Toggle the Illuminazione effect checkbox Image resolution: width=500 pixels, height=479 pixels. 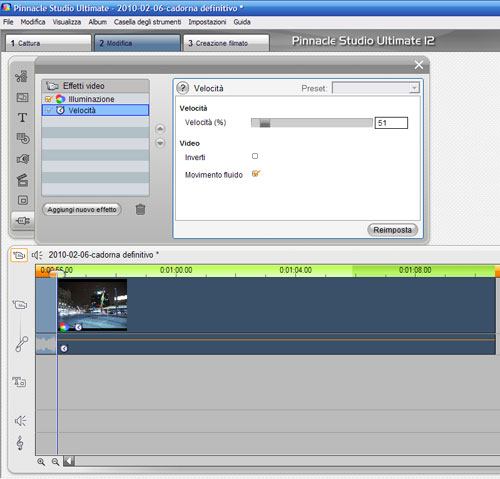[x=49, y=99]
